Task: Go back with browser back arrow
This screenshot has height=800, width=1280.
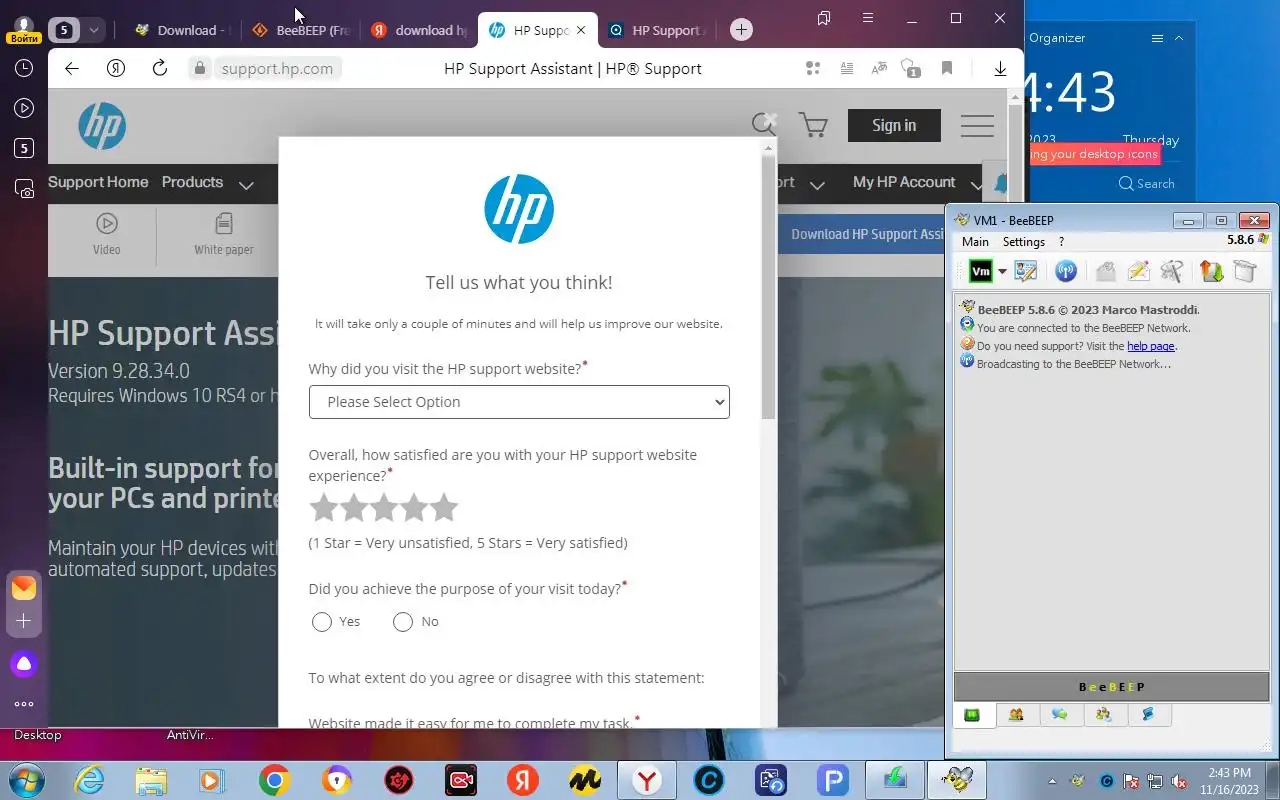Action: pyautogui.click(x=71, y=68)
